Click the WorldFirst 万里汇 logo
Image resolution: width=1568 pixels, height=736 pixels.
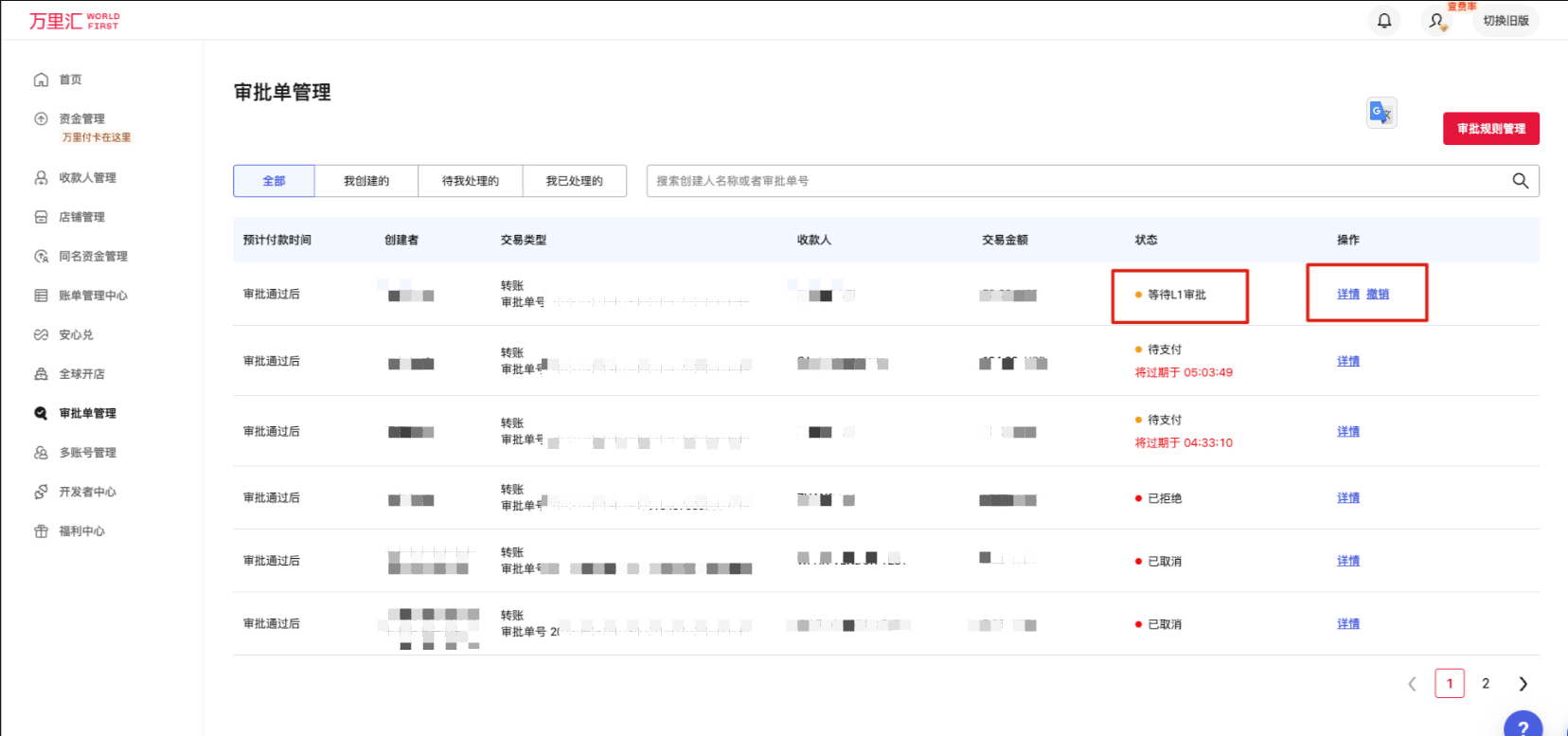(74, 21)
